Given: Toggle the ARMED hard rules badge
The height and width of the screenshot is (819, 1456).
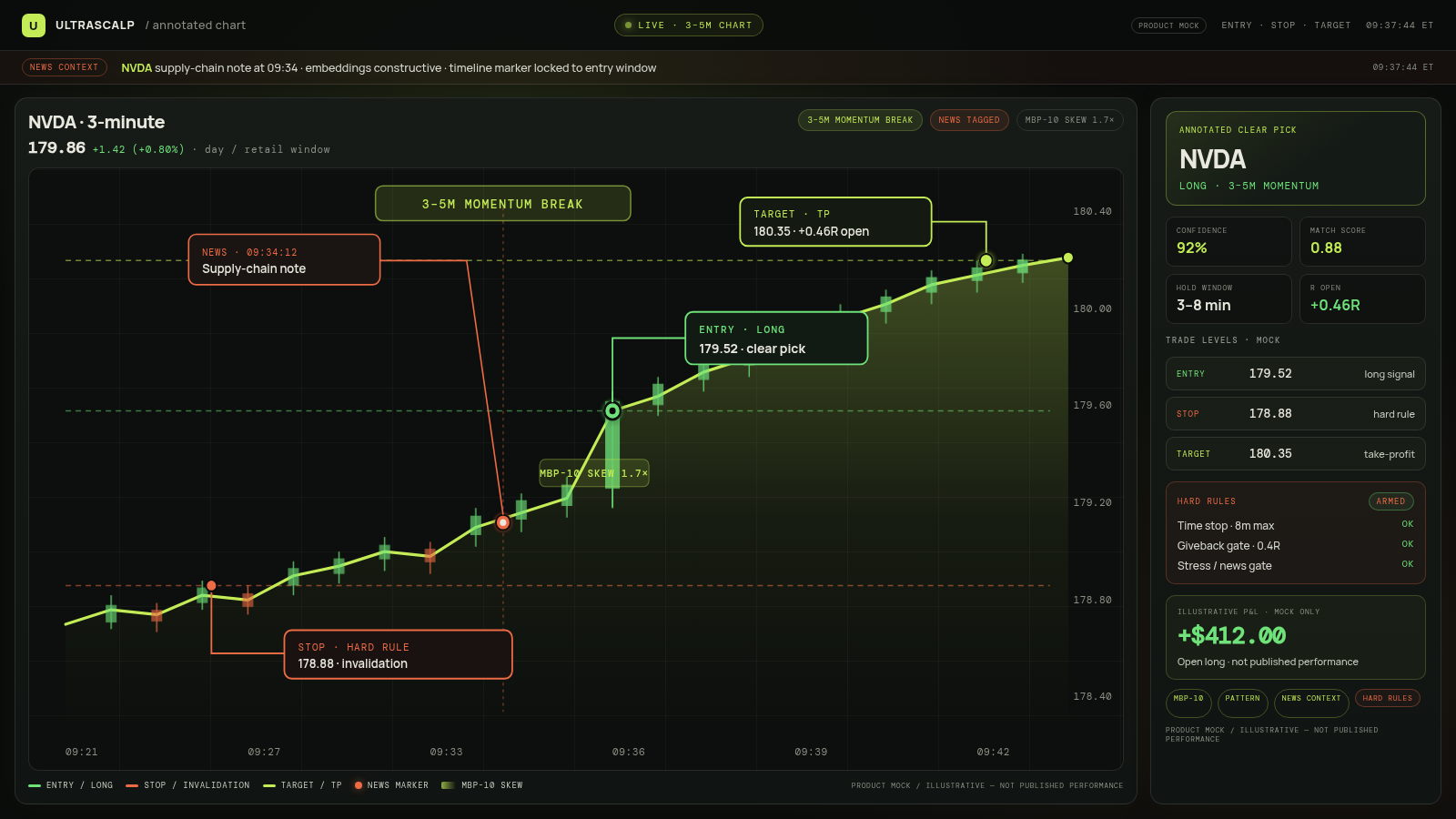Looking at the screenshot, I should 1390,501.
